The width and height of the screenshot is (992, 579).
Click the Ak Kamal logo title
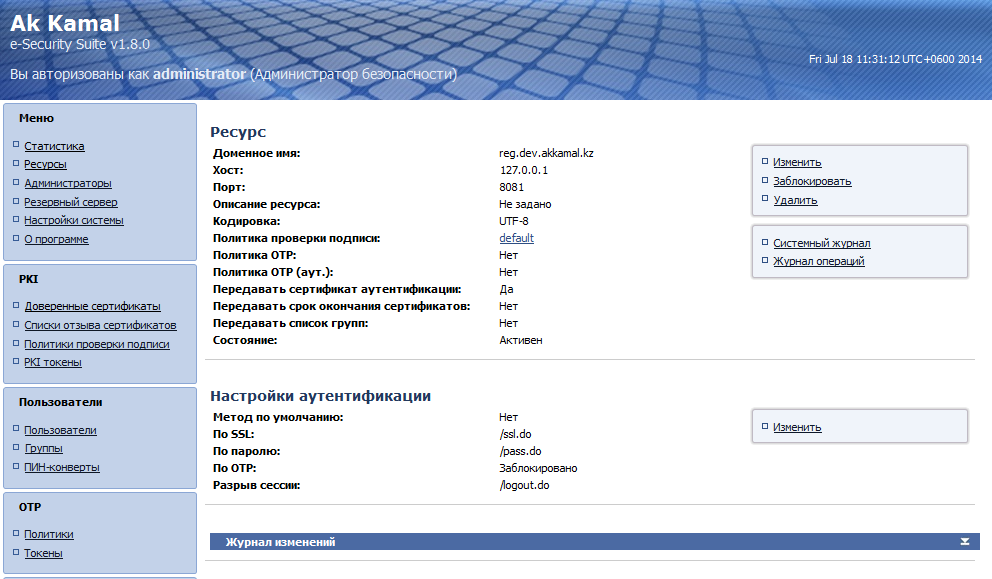click(x=65, y=23)
